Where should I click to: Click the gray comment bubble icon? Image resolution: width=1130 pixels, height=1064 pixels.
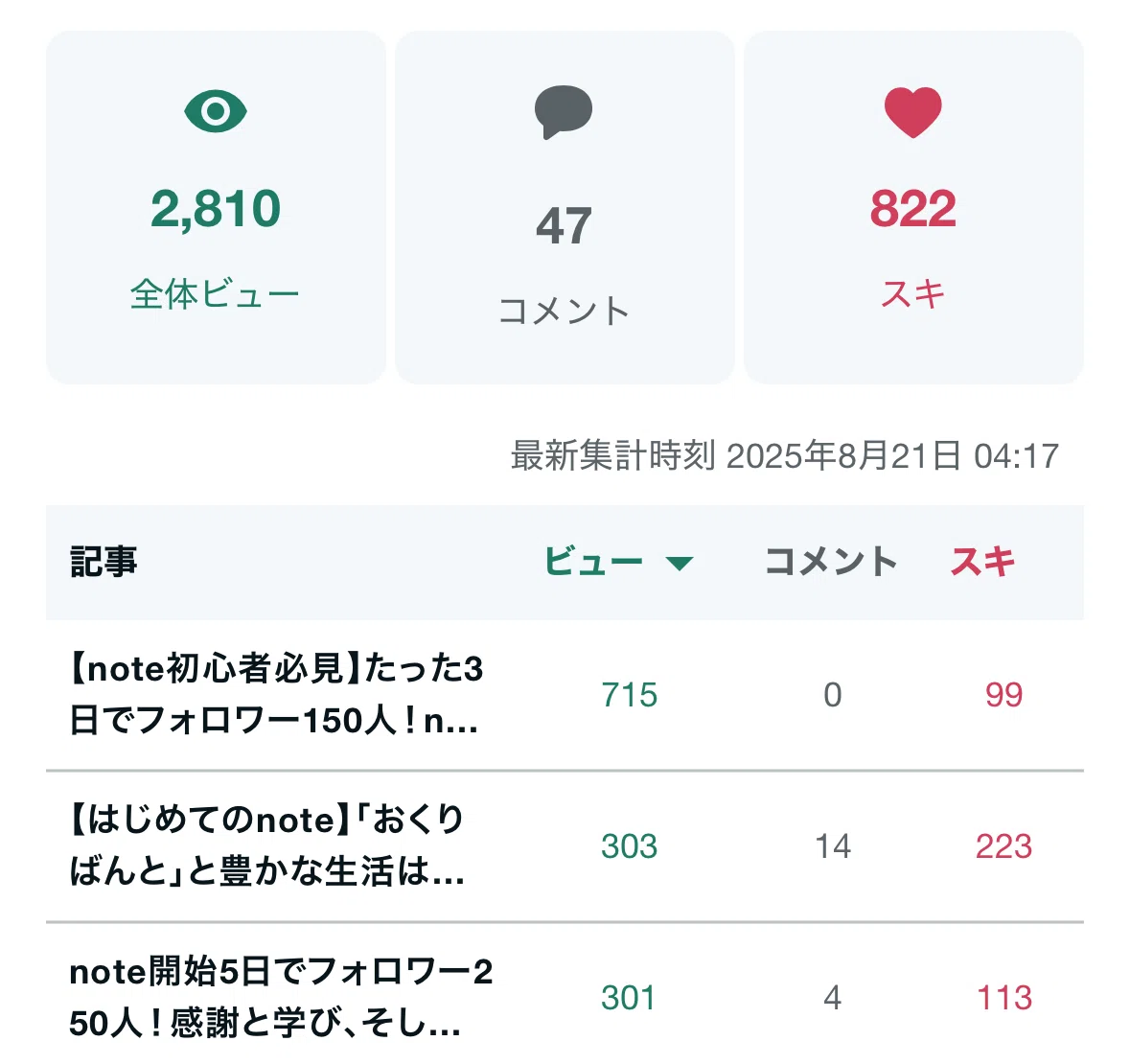pos(564,112)
